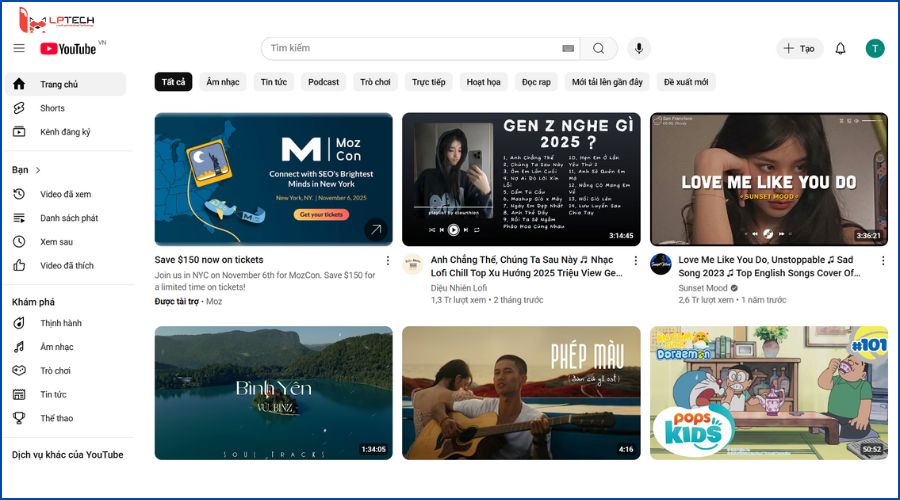Viewport: 900px width, 500px height.
Task: Click the Danh sách phát playlist icon
Action: [19, 218]
